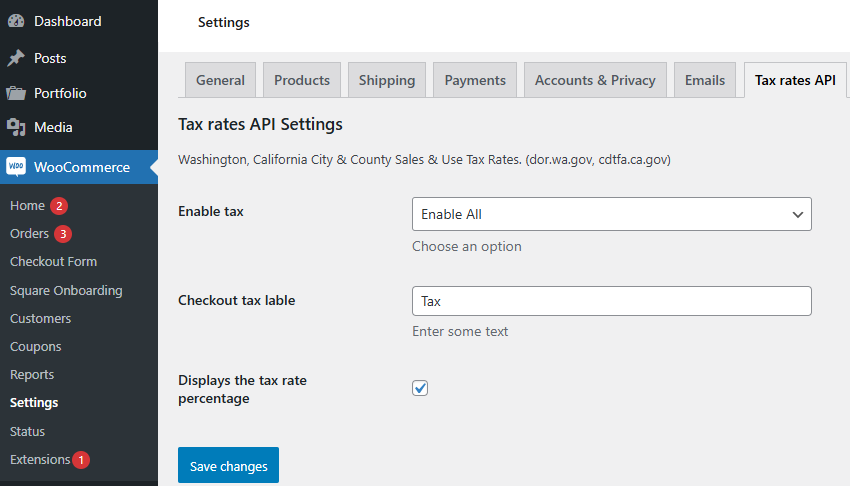Click the Media icon in sidebar
Screen dimensions: 850x486
[16, 127]
